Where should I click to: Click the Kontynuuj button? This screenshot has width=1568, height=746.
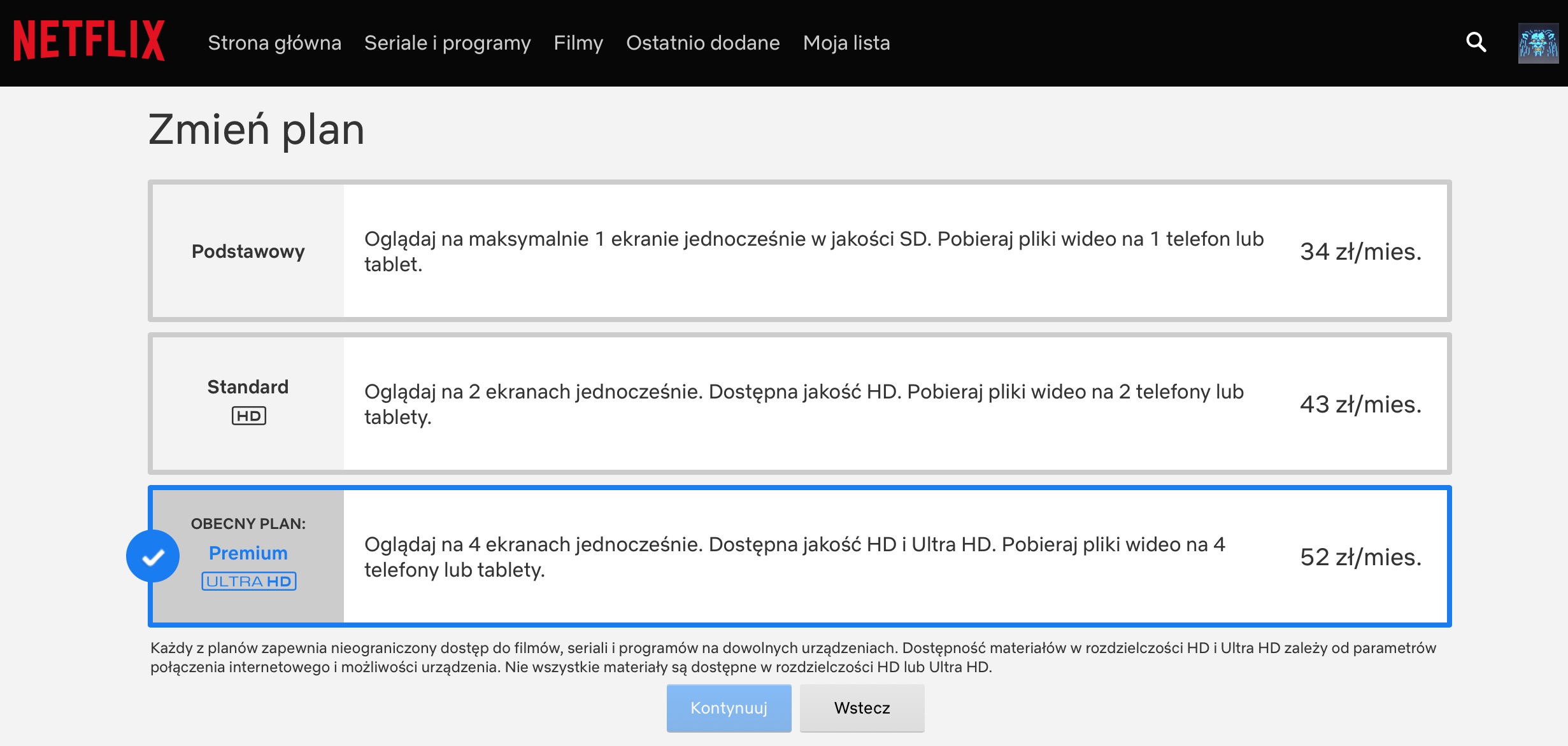click(x=729, y=708)
